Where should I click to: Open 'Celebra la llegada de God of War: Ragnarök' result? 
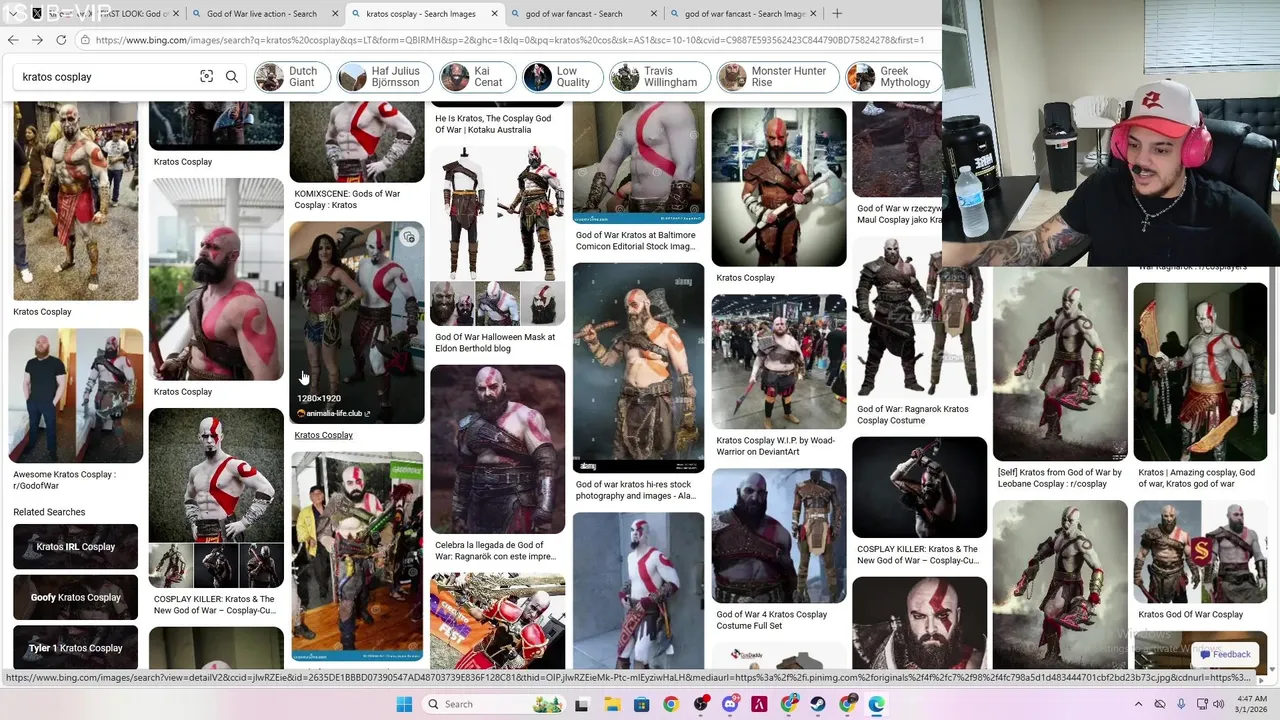click(495, 551)
